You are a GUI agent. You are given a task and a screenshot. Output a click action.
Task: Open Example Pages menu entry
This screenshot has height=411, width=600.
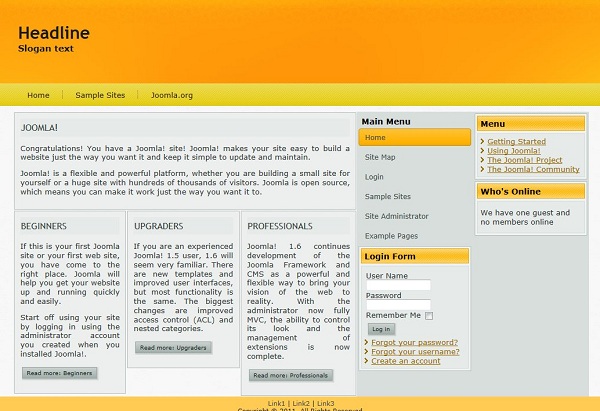(x=391, y=236)
